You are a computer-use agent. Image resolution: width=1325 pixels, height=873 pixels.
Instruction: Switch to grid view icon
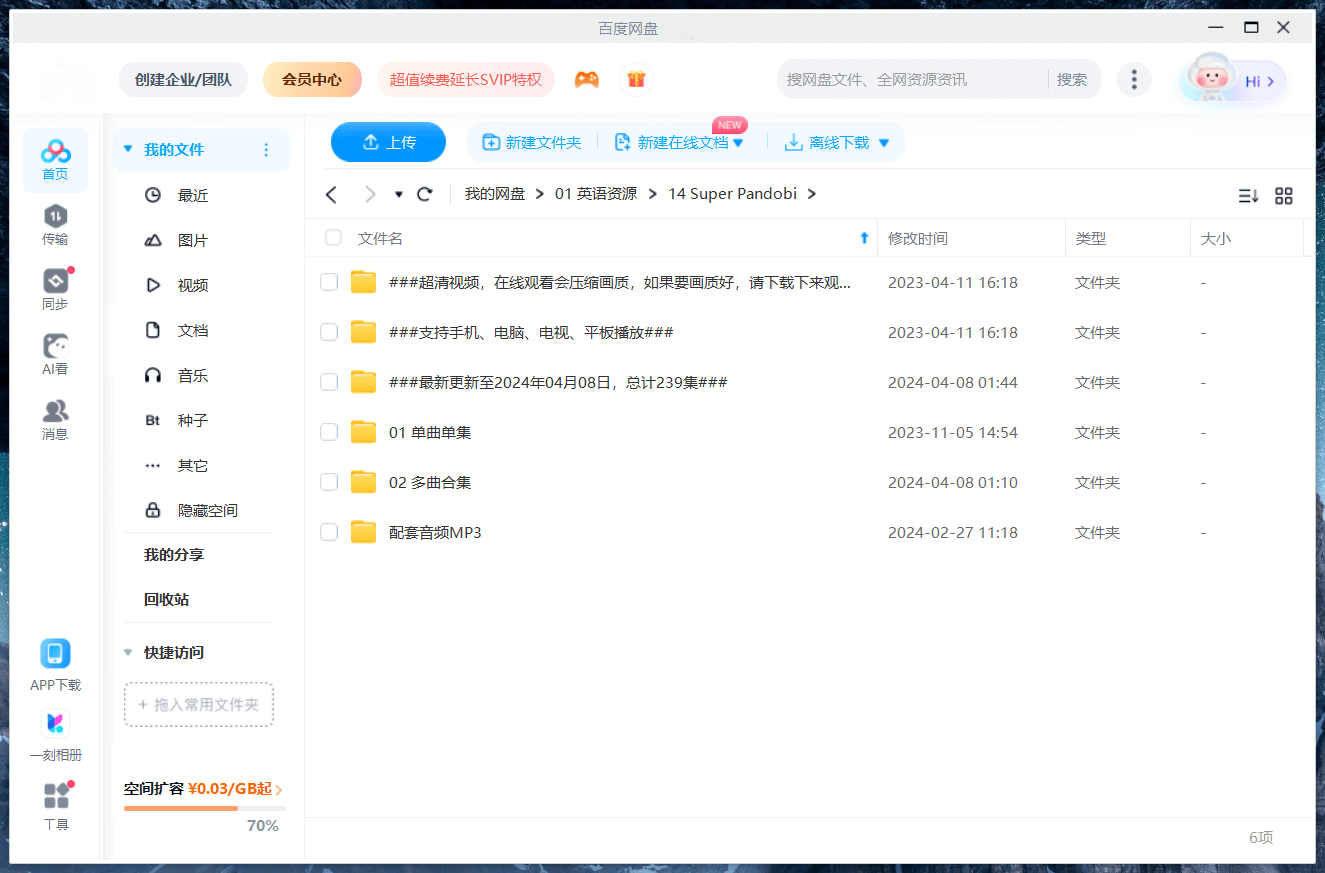tap(1284, 196)
